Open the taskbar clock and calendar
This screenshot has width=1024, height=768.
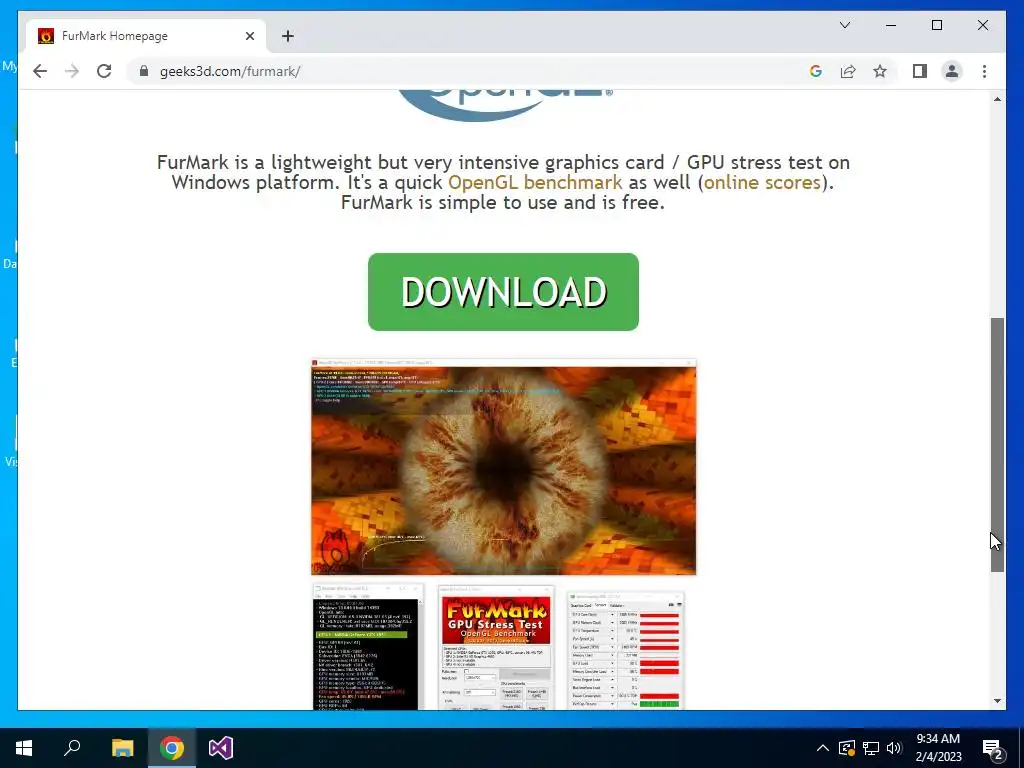click(938, 748)
